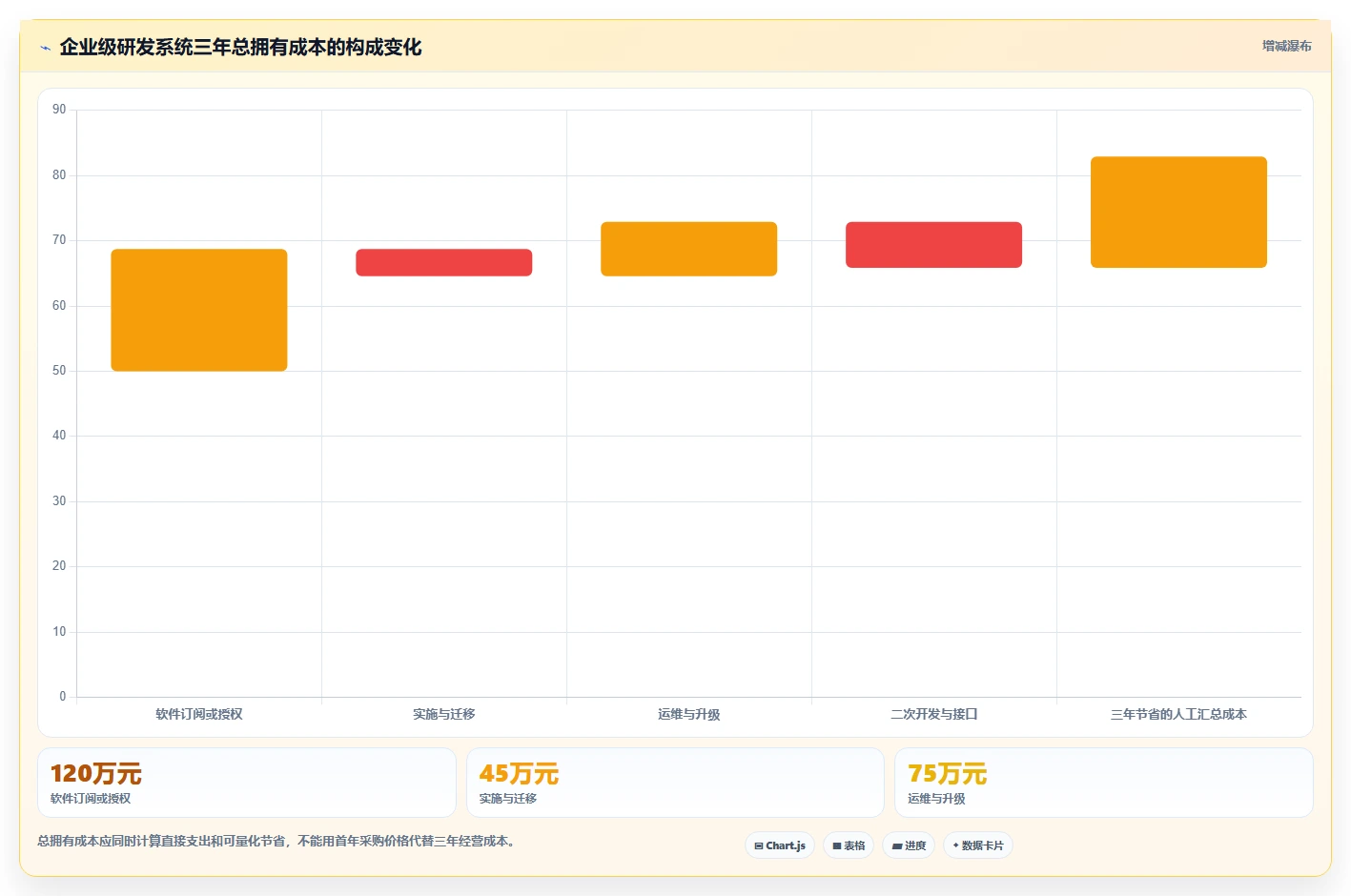1351x896 pixels.
Task: Click x-axis label 实施与迁移
Action: point(444,714)
